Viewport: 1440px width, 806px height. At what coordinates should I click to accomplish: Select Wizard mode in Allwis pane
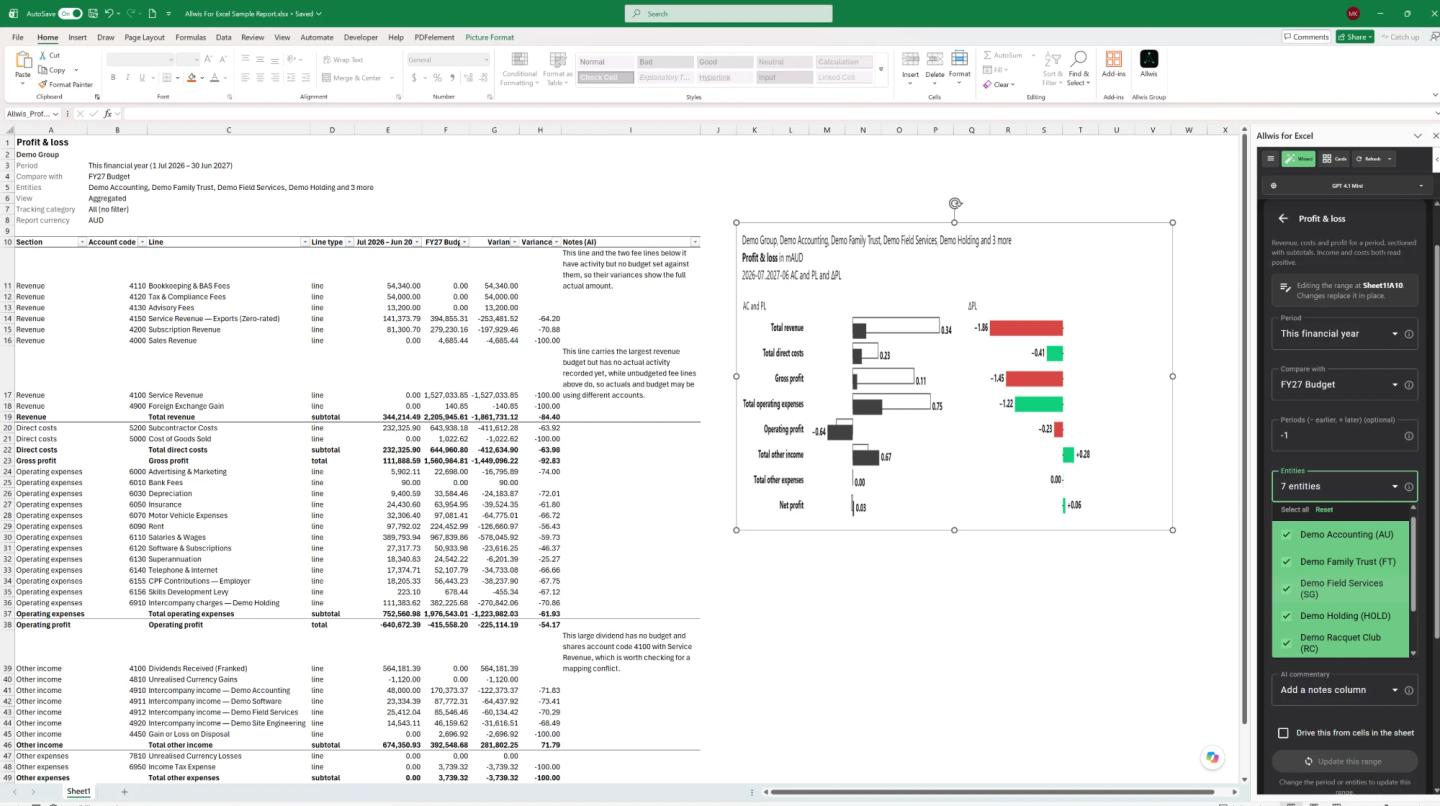[1298, 158]
